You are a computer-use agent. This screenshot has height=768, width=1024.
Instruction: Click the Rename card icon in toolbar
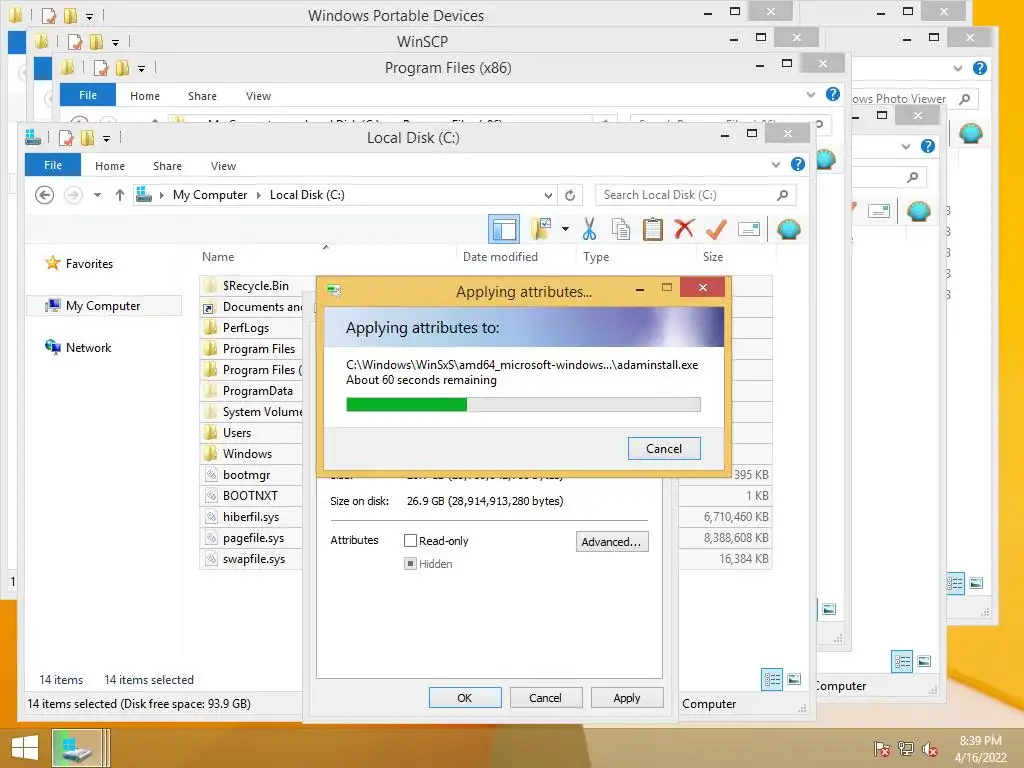pos(748,229)
